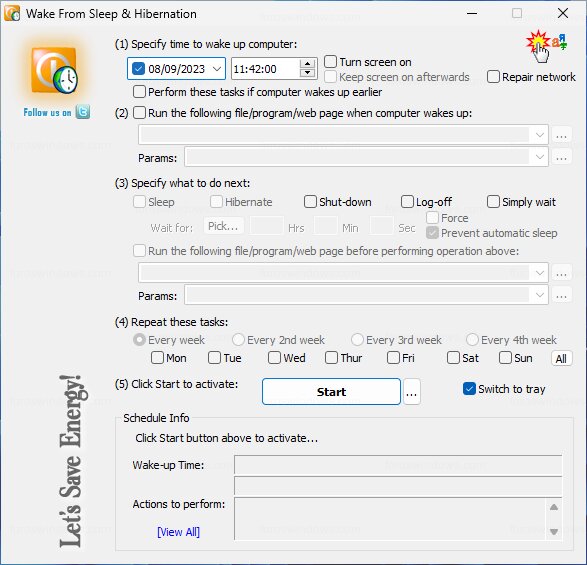Open the wake-up date dropdown calendar
The width and height of the screenshot is (587, 565).
coord(217,69)
